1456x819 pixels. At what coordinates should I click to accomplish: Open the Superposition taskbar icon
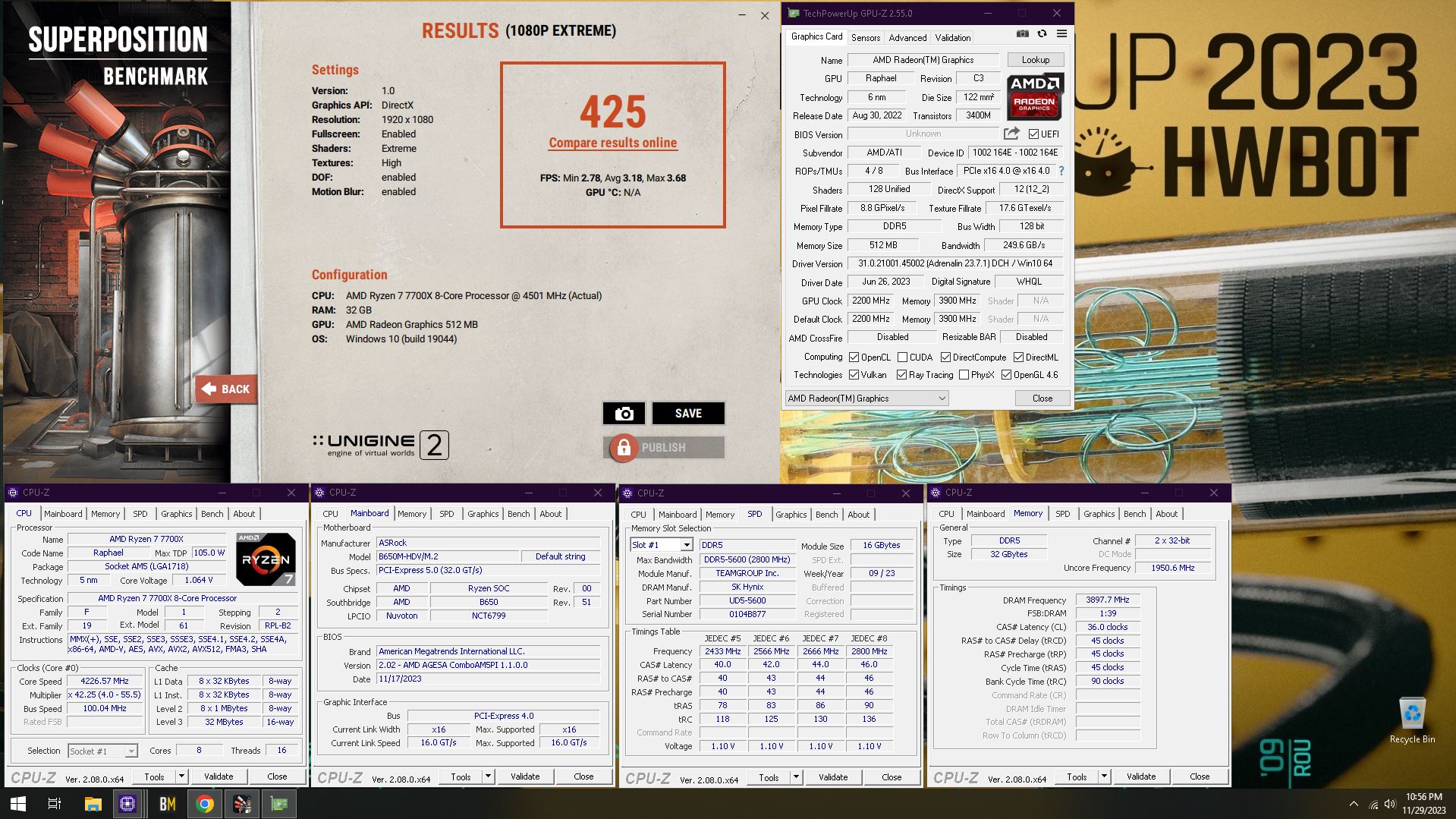pyautogui.click(x=242, y=804)
